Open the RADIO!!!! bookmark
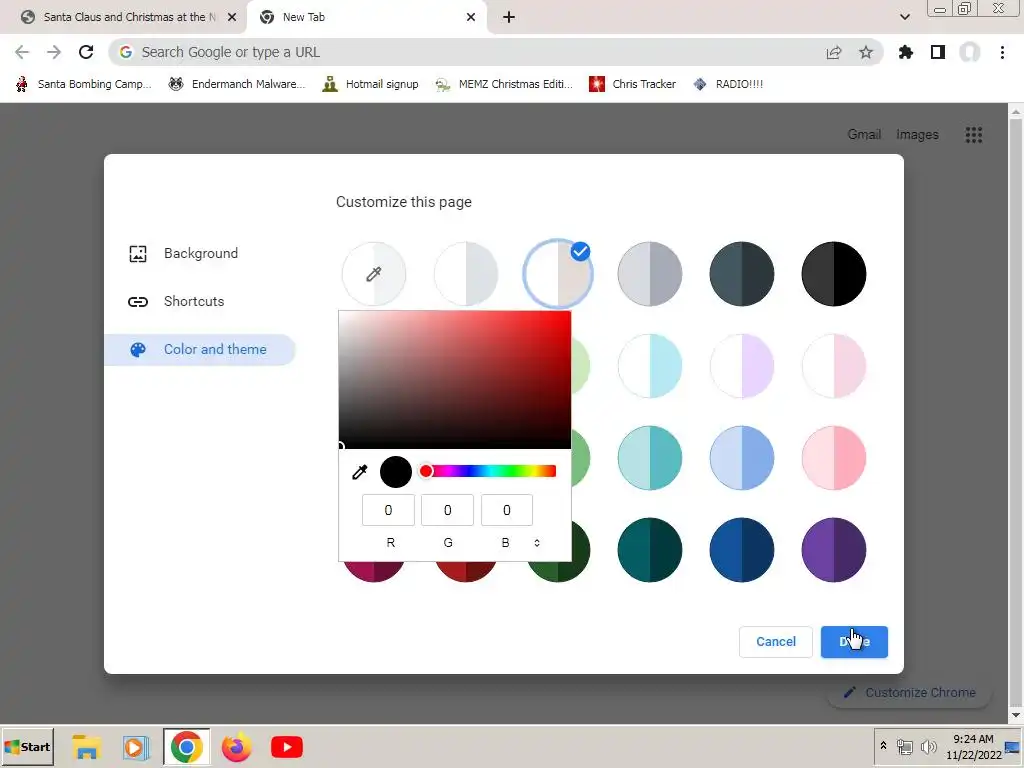Screen dimensions: 1024x768 point(728,84)
